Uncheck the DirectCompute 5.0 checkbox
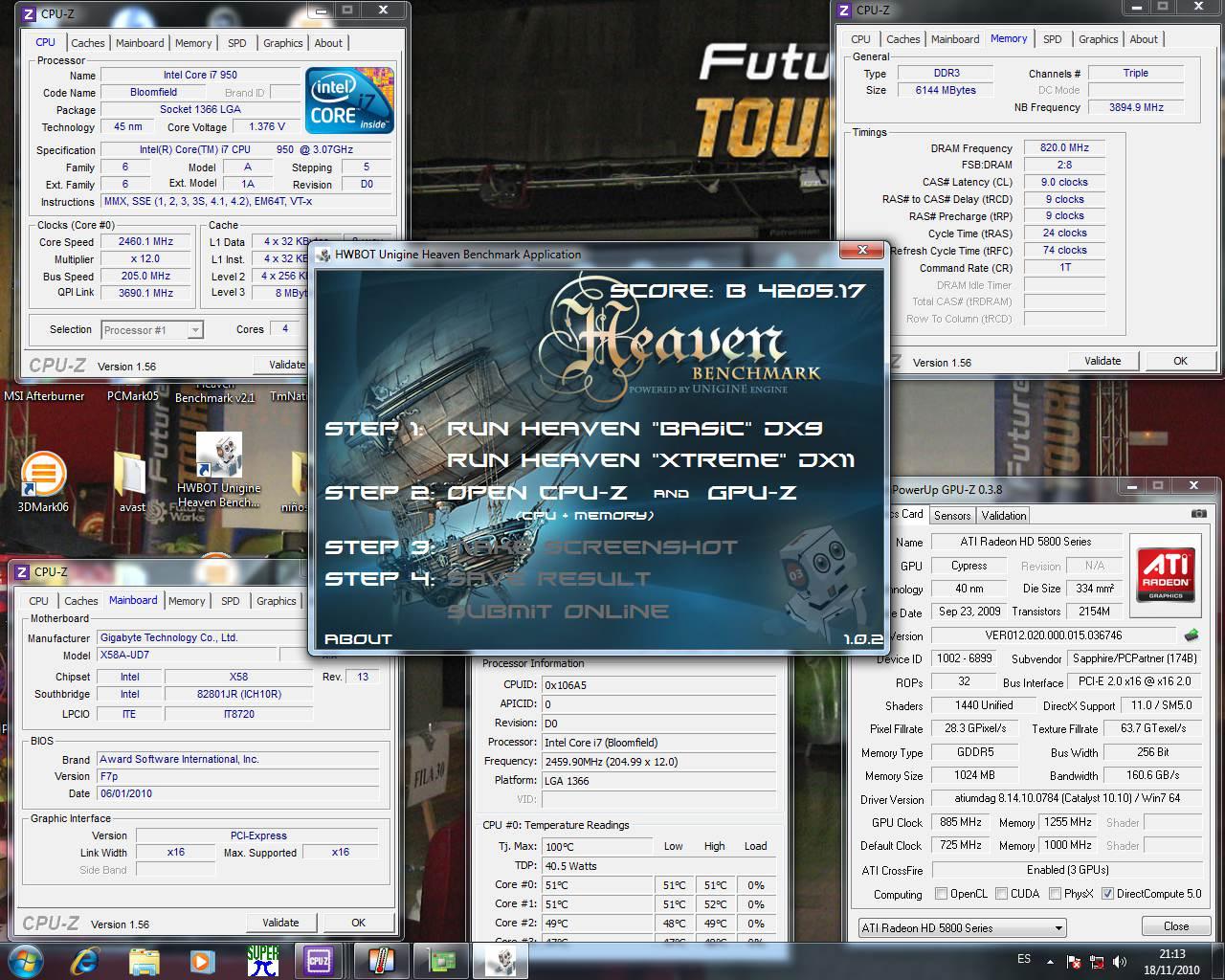 pos(1107,894)
